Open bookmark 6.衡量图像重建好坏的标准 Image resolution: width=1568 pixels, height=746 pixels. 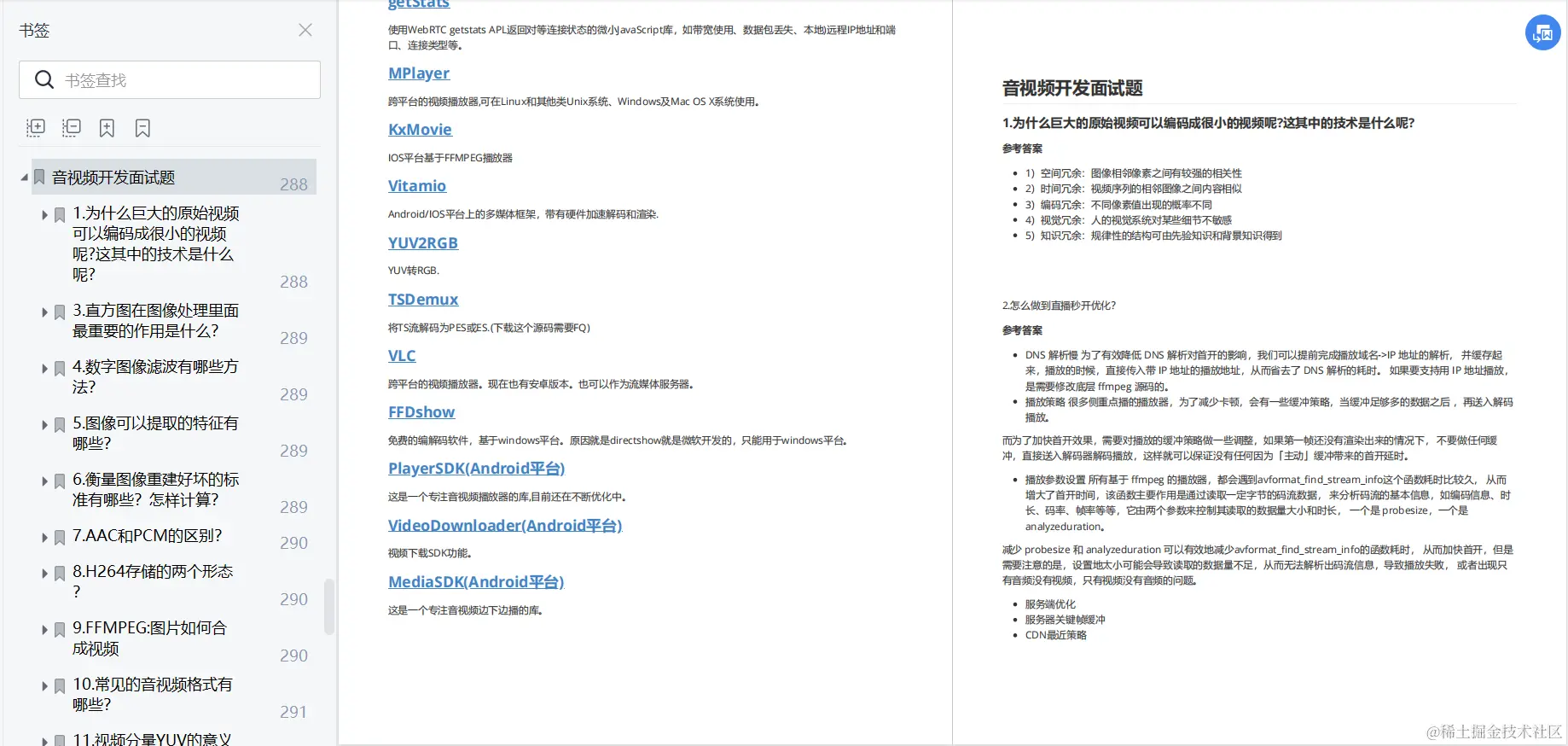click(x=155, y=490)
